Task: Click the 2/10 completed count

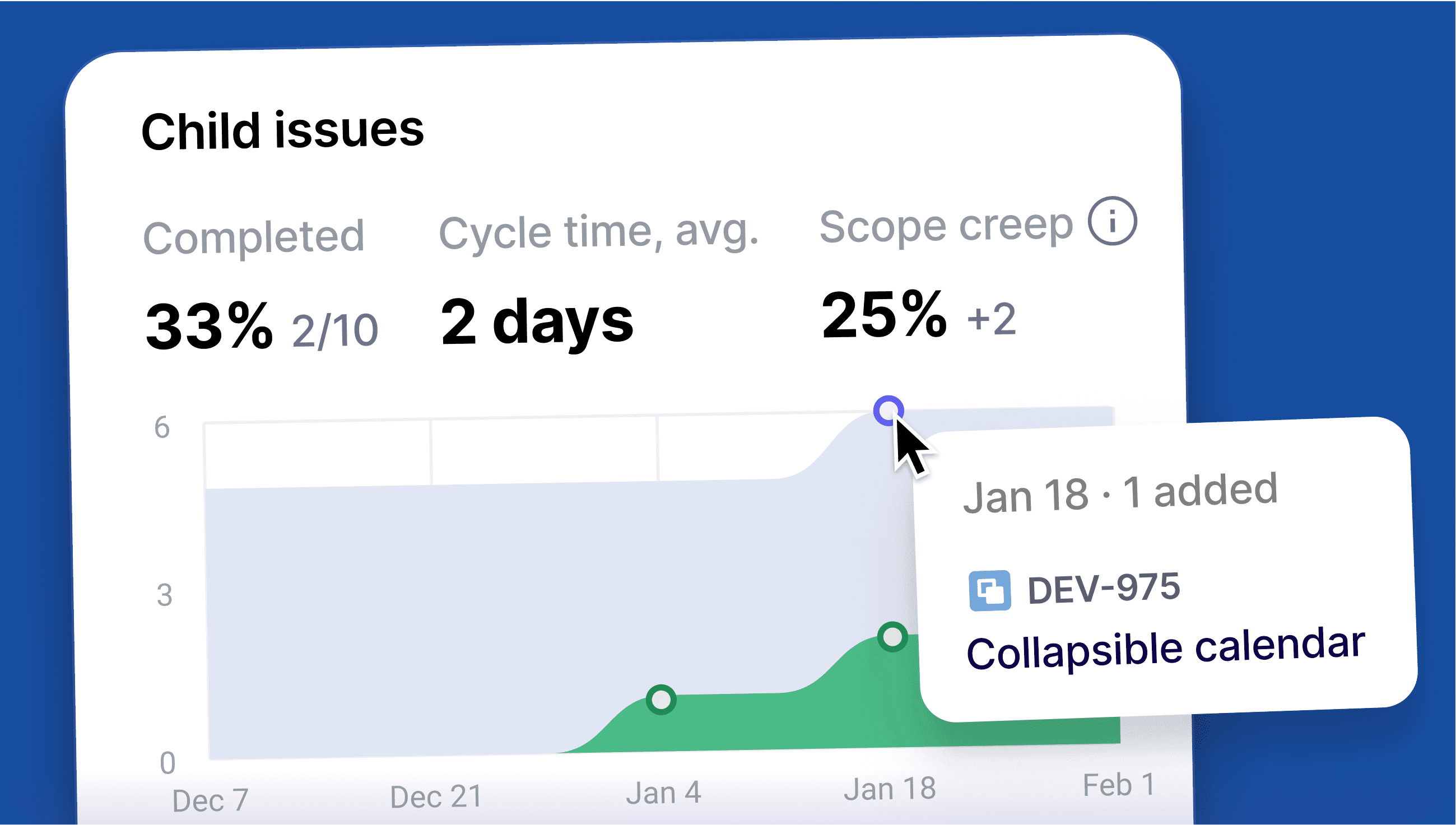Action: (x=334, y=330)
